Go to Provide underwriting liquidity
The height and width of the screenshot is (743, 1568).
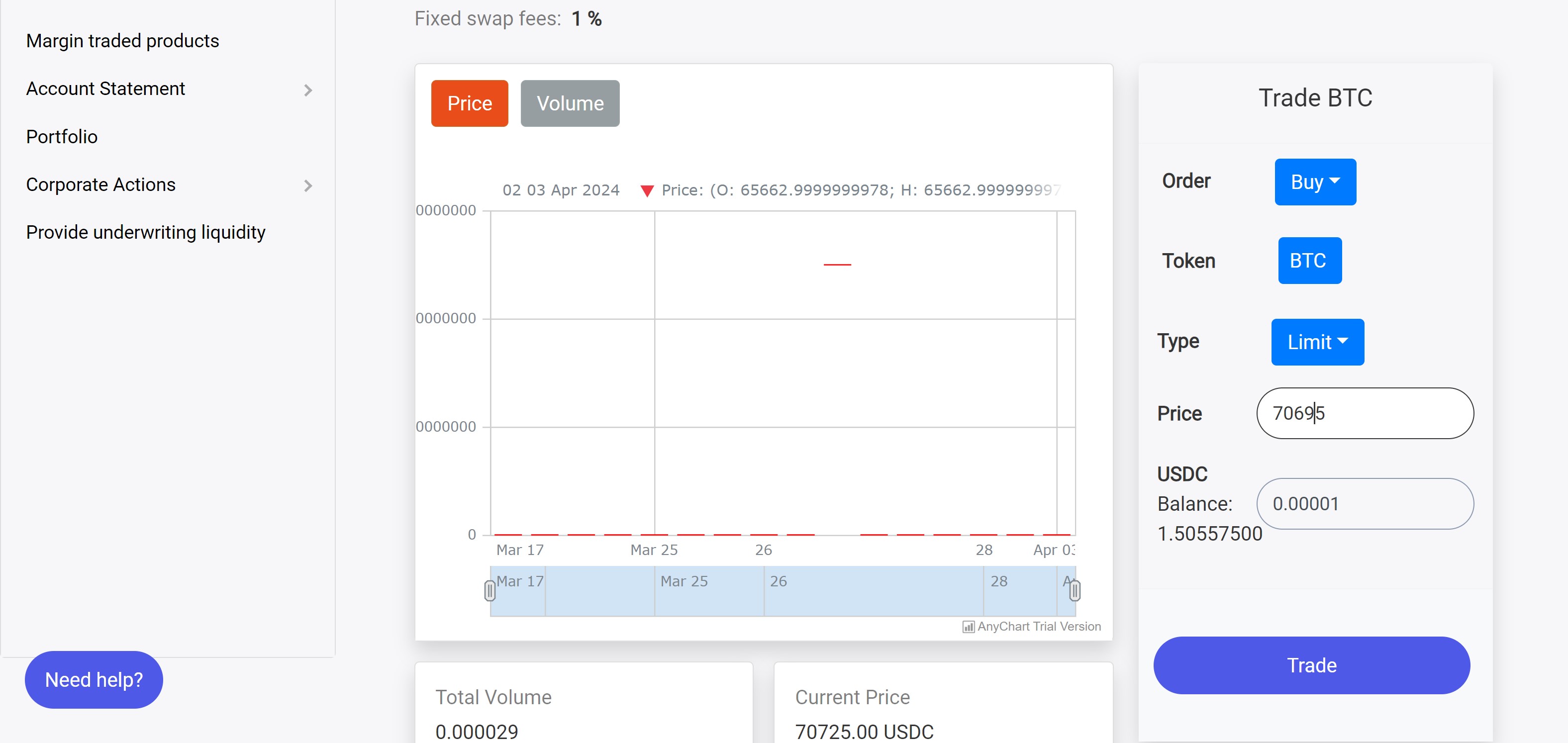(x=145, y=232)
